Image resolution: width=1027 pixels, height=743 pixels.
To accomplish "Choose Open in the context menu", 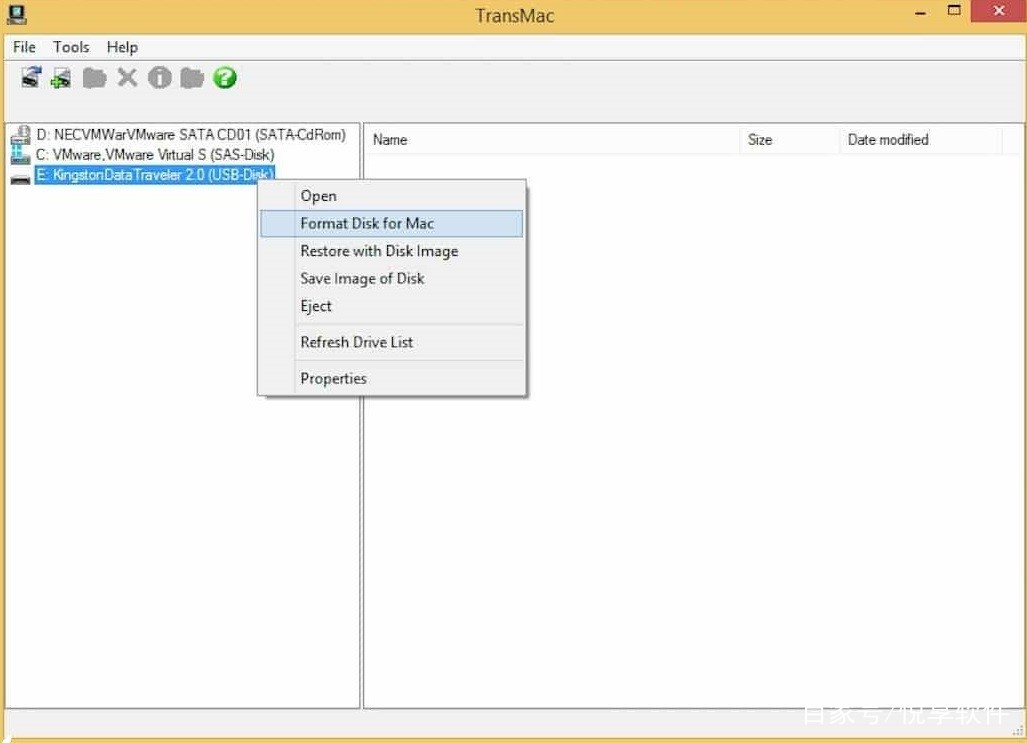I will (x=392, y=196).
